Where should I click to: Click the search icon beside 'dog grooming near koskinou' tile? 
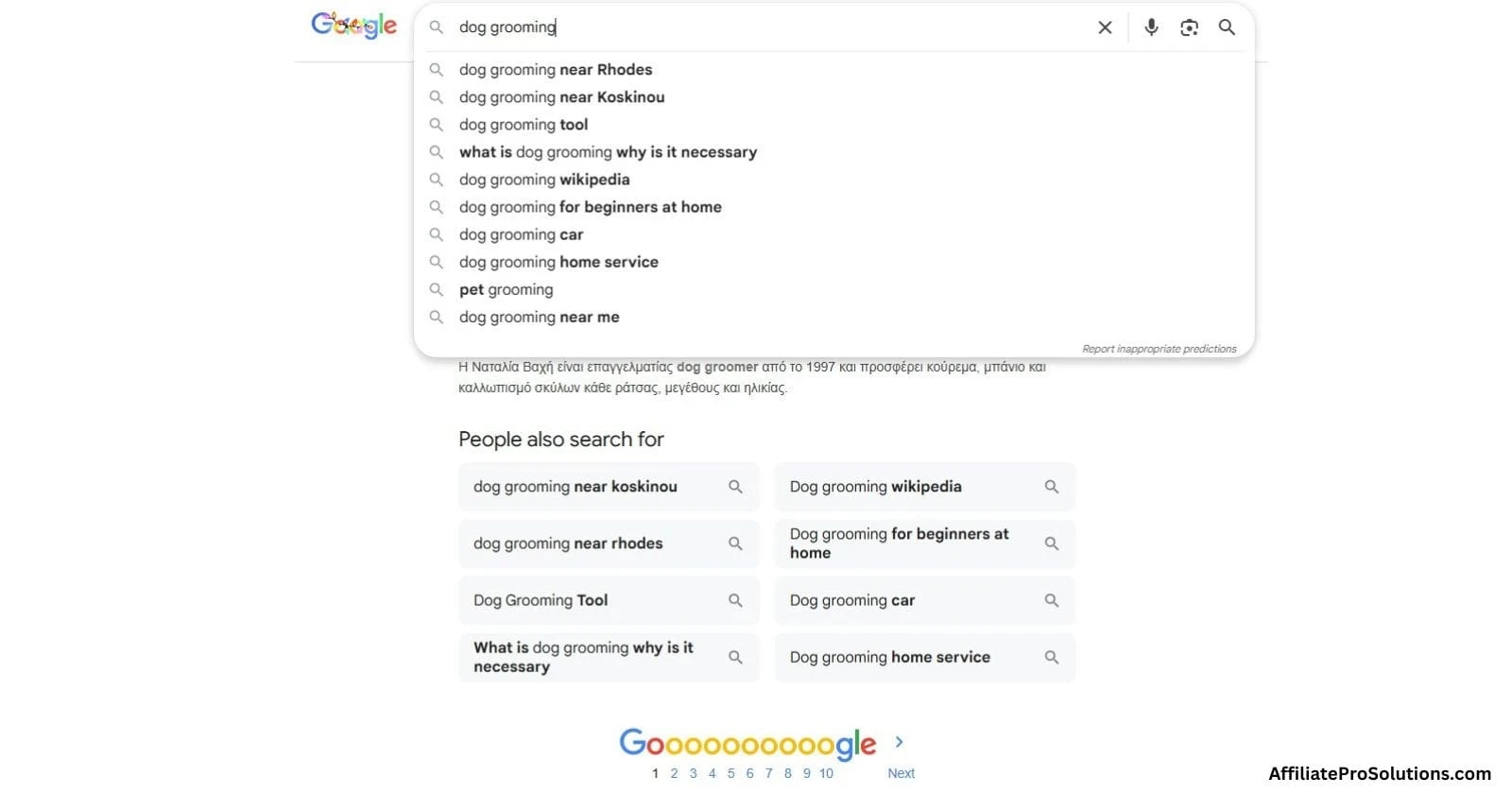click(735, 486)
